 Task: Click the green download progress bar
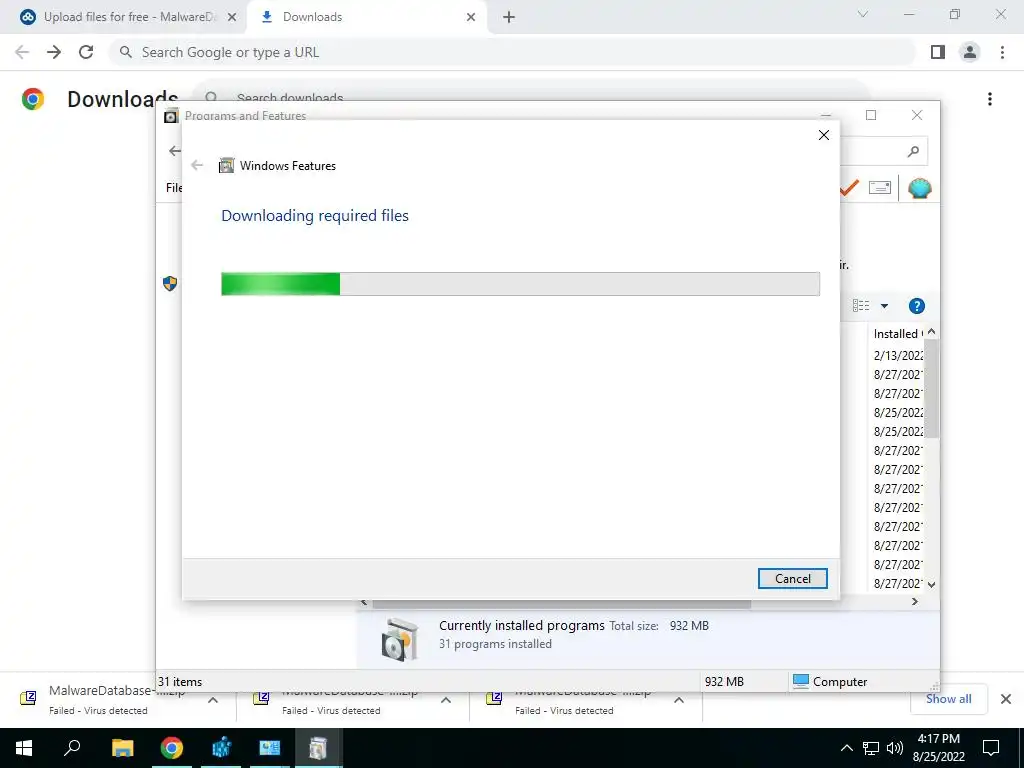point(520,284)
